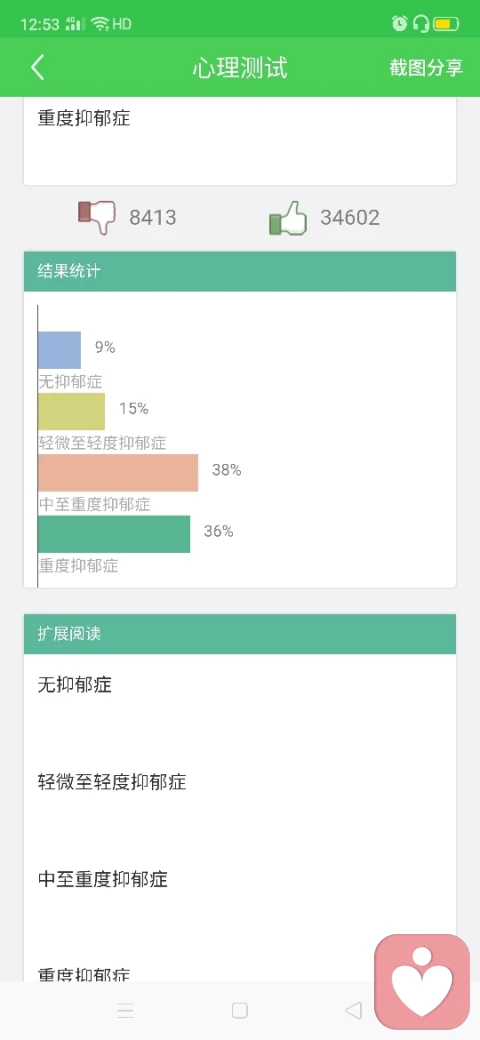Viewport: 480px width, 1040px height.
Task: Tap the 结果统计 section header
Action: click(x=240, y=271)
